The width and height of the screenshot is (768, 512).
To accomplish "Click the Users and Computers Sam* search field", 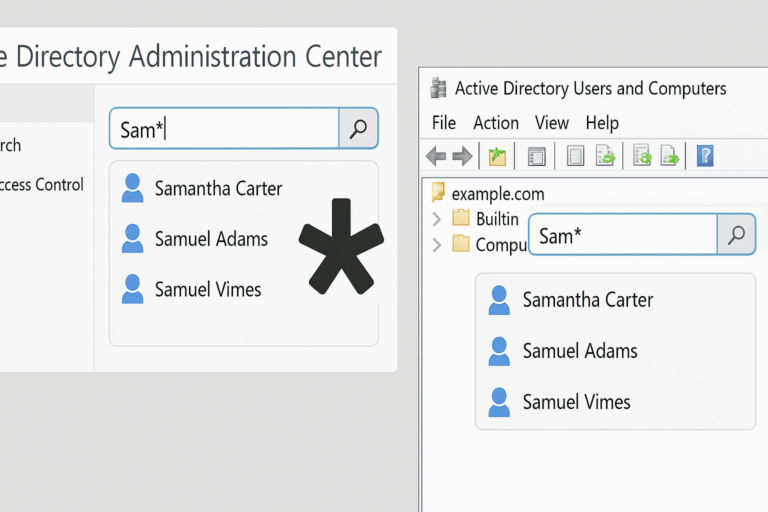I will pyautogui.click(x=623, y=234).
